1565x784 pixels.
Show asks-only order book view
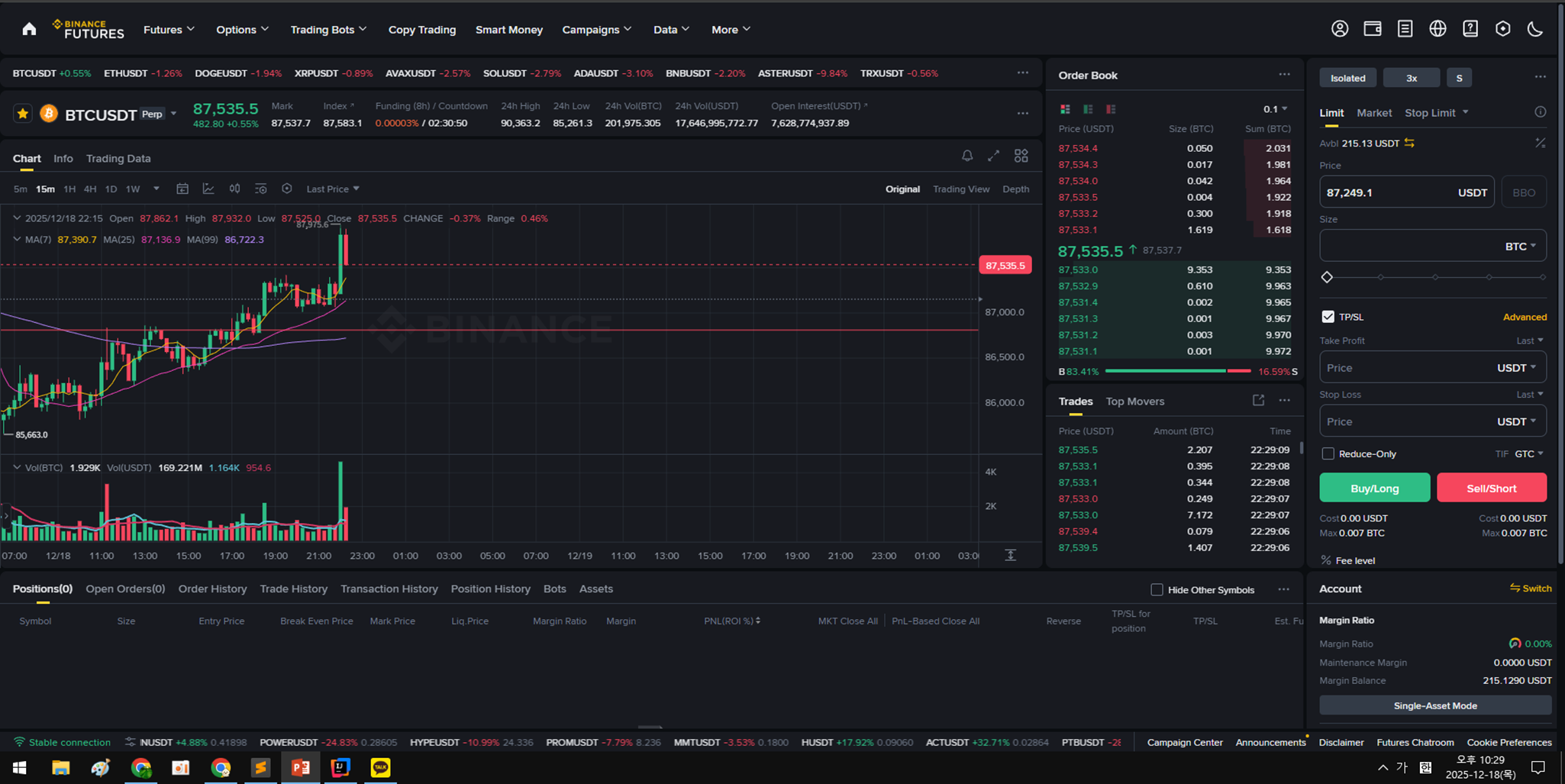pyautogui.click(x=1111, y=109)
